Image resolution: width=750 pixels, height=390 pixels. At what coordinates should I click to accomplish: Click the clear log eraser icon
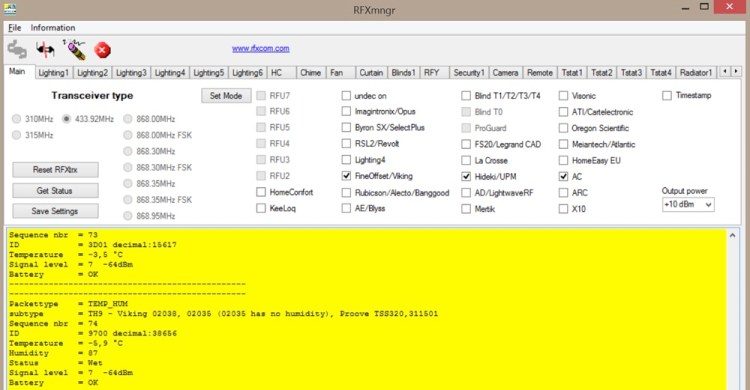click(74, 49)
